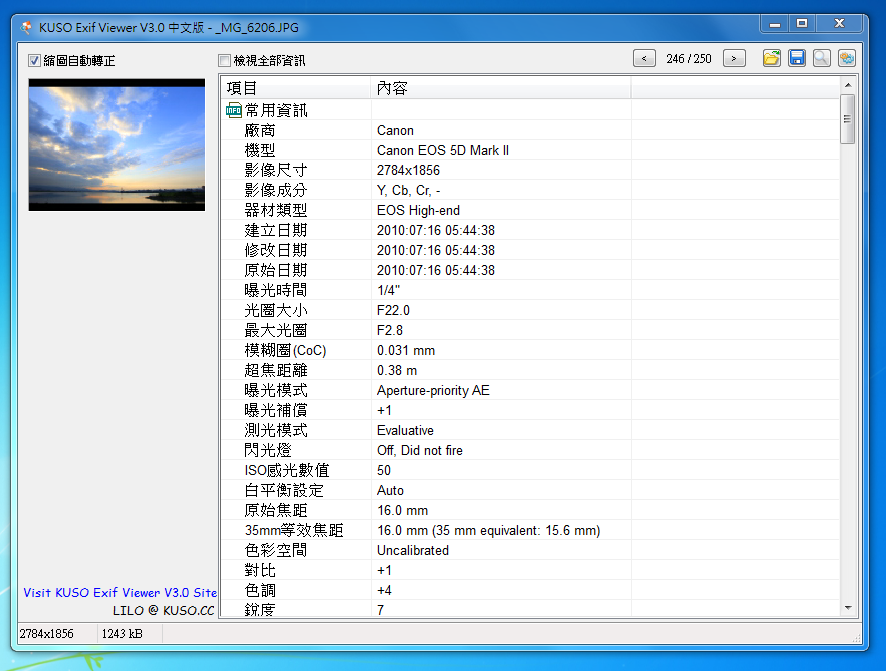Select the 原始日期 row
886x671 pixels.
click(x=529, y=270)
